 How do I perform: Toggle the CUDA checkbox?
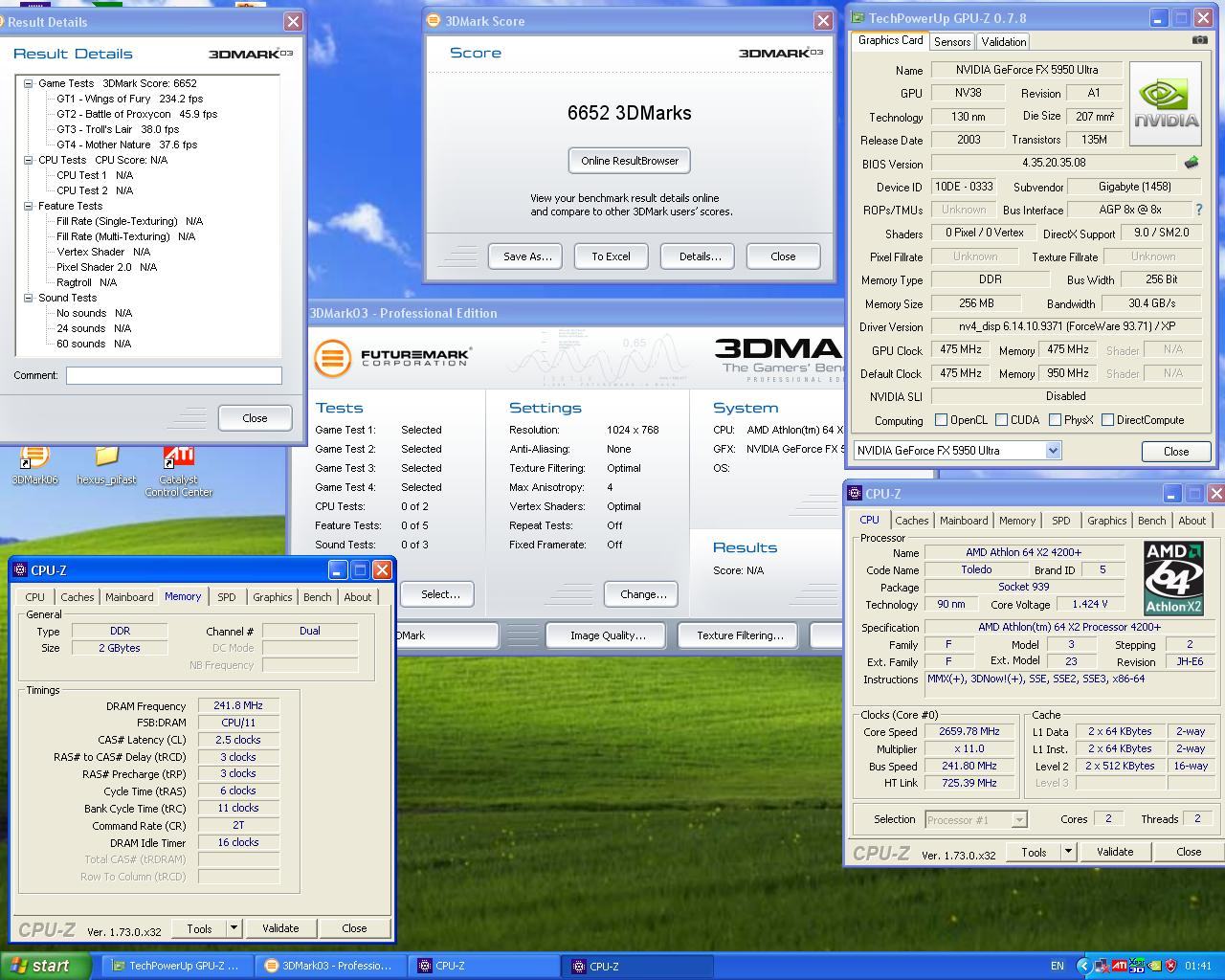[x=1001, y=420]
